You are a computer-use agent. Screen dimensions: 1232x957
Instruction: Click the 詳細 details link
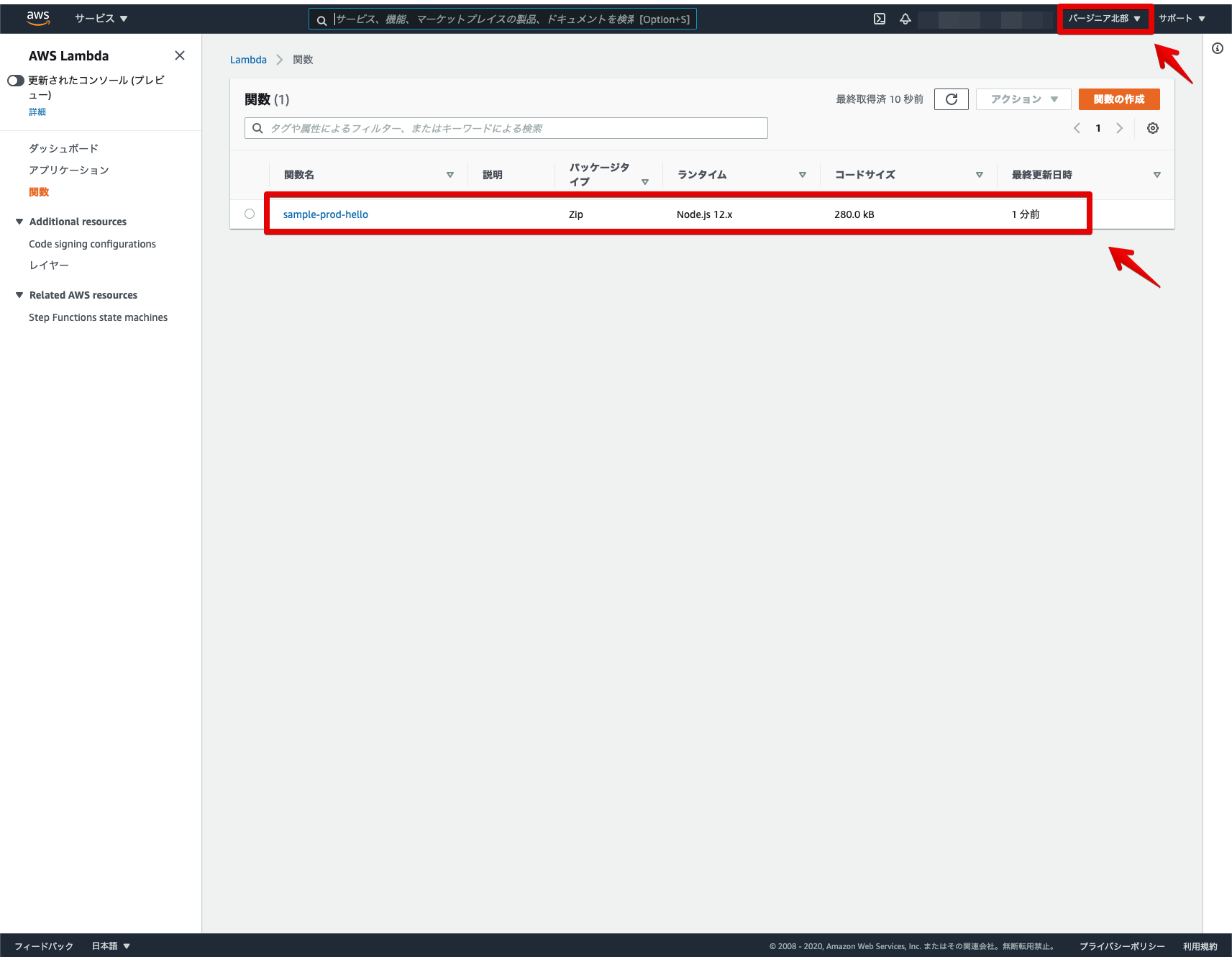37,112
